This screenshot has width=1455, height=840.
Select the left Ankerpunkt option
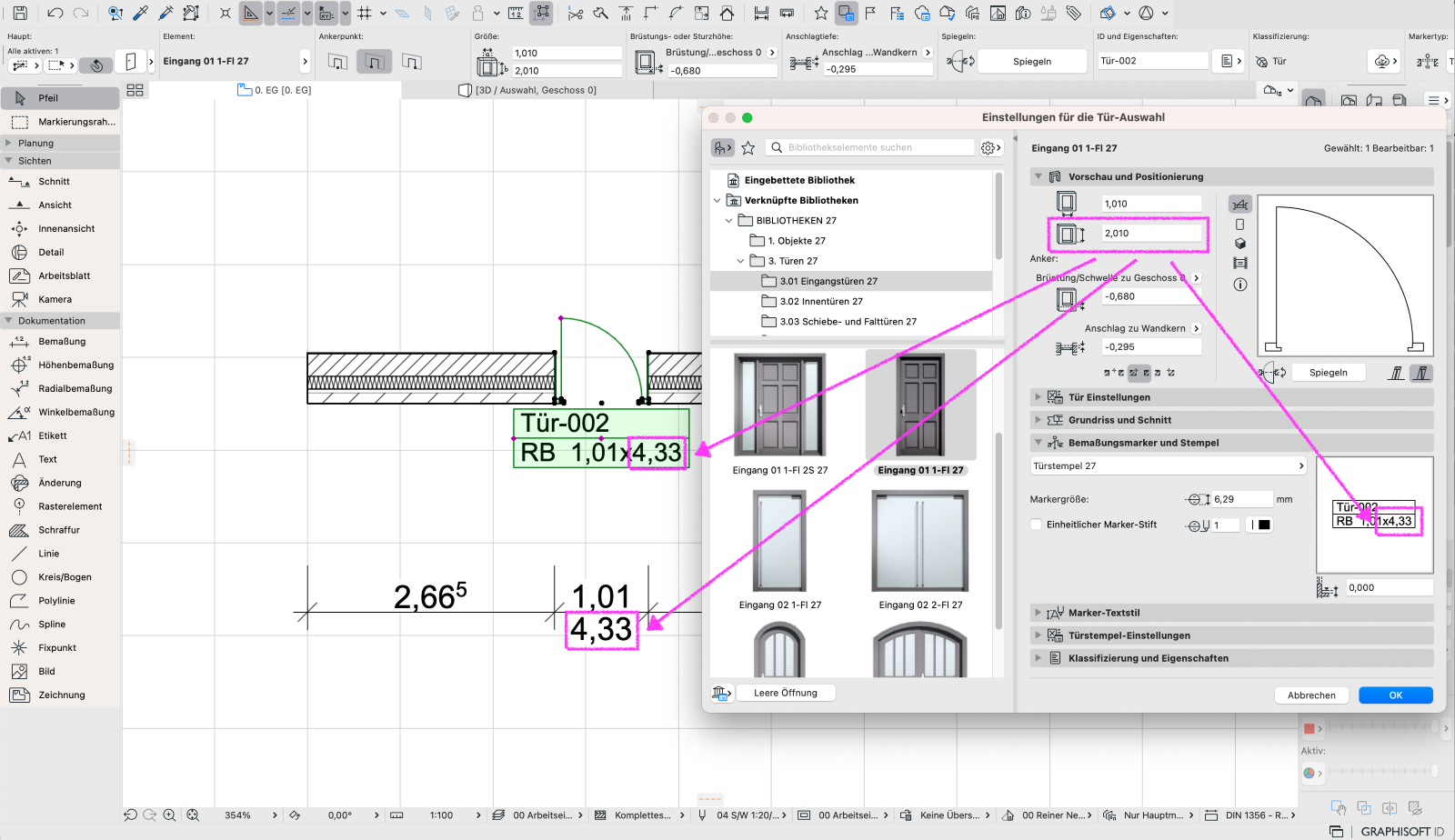[x=337, y=62]
